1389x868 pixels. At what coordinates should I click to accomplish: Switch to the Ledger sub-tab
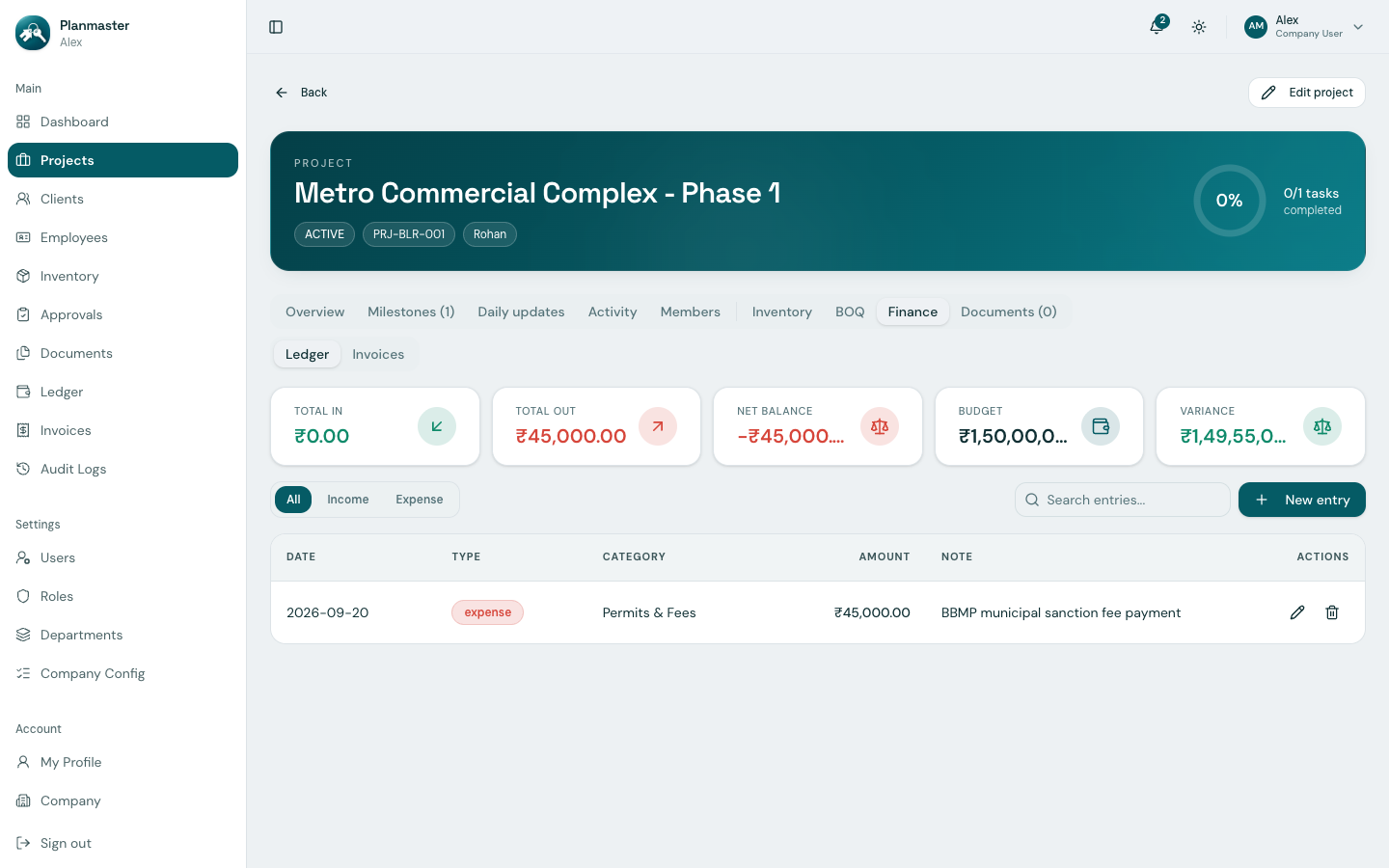pyautogui.click(x=307, y=354)
